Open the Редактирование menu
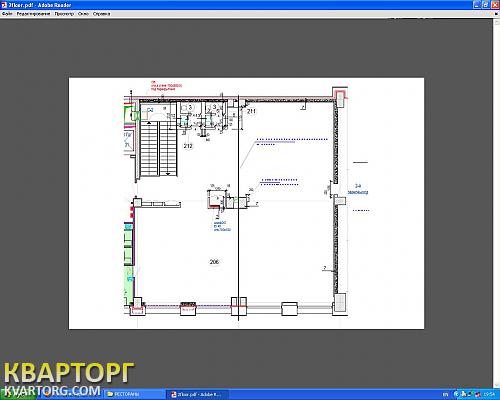500x400 pixels. point(33,14)
